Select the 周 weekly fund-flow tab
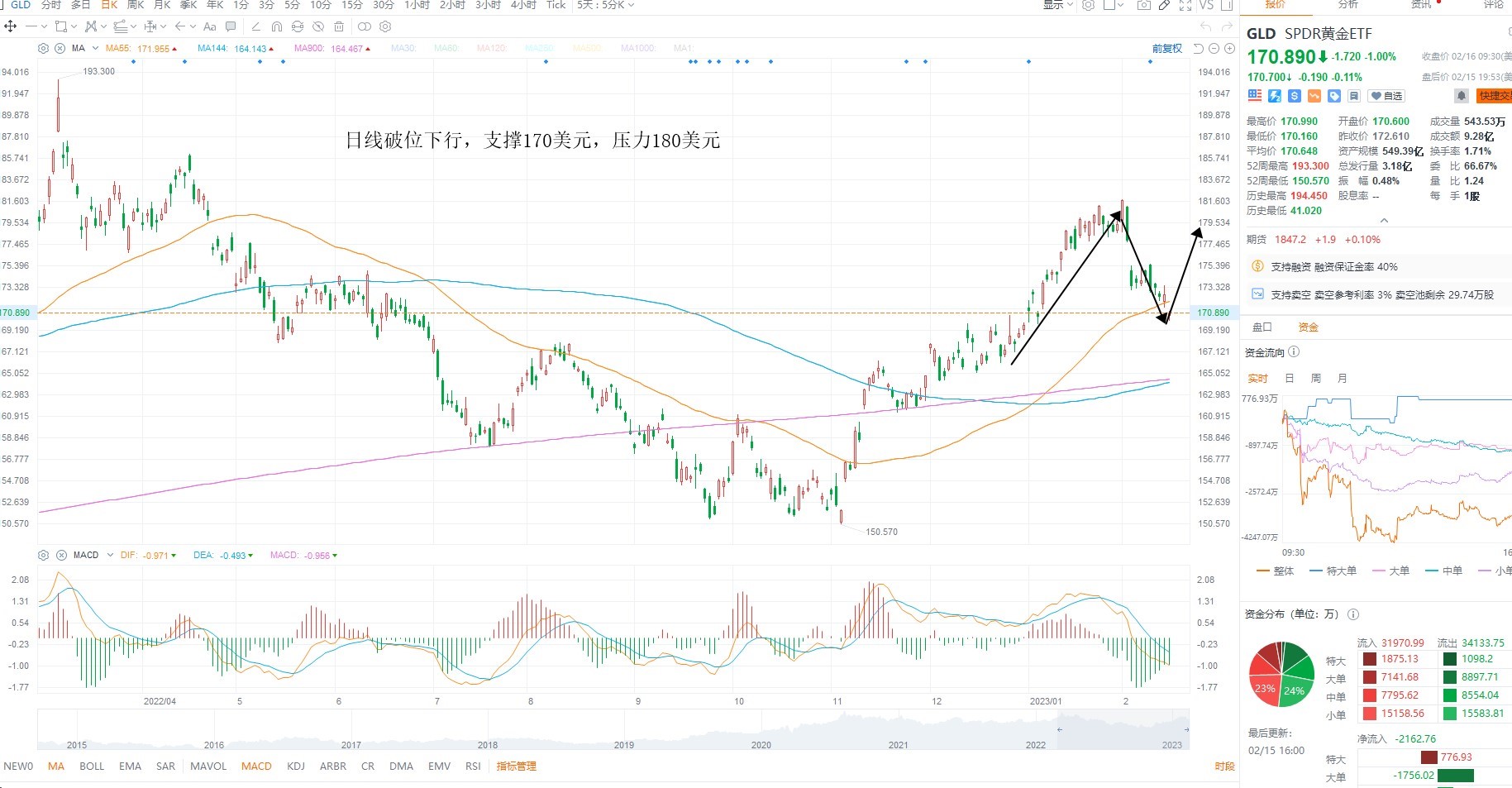Viewport: 1512px width, 788px height. [1316, 378]
